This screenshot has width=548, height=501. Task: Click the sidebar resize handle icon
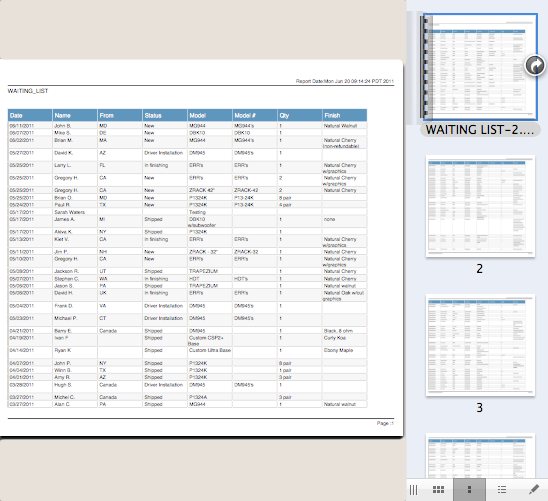[x=413, y=489]
